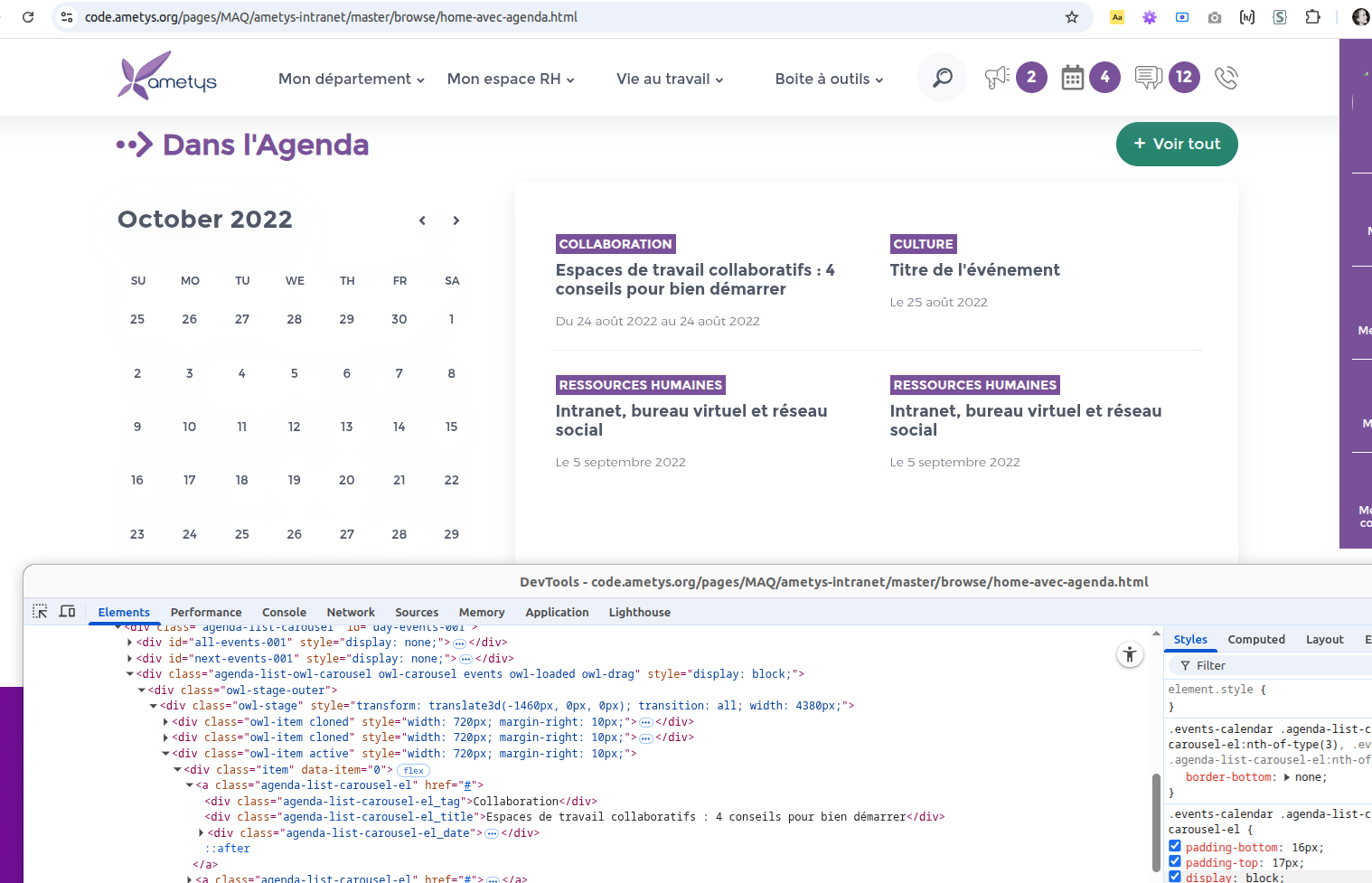Toggle the DevTools device toolbar icon
Screen dimensions: 1372x883
coord(67,612)
